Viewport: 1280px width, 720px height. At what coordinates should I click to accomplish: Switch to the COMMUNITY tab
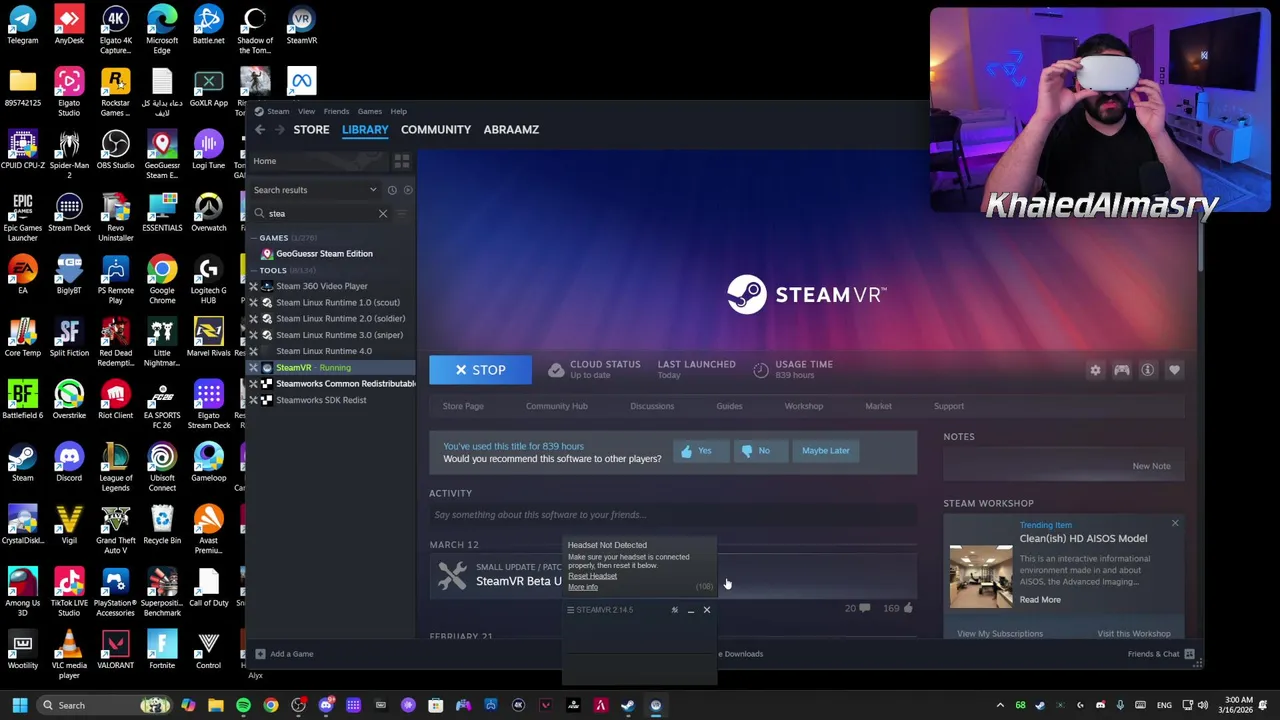(x=435, y=130)
